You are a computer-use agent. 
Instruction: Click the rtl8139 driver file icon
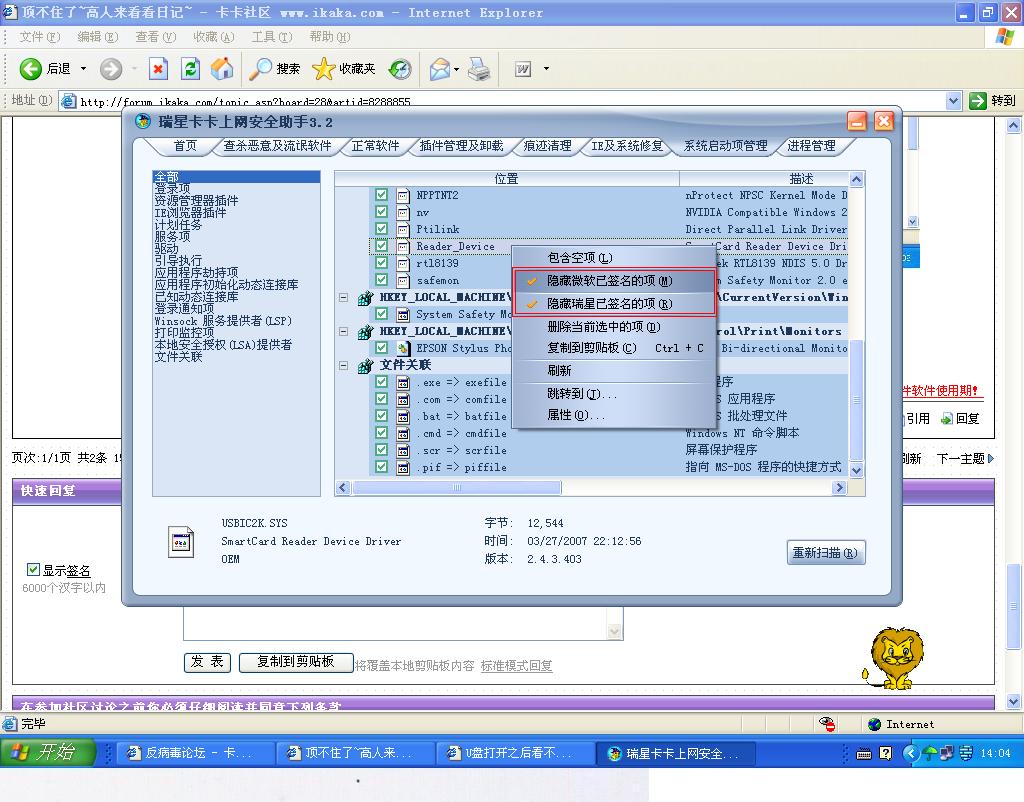pyautogui.click(x=404, y=263)
